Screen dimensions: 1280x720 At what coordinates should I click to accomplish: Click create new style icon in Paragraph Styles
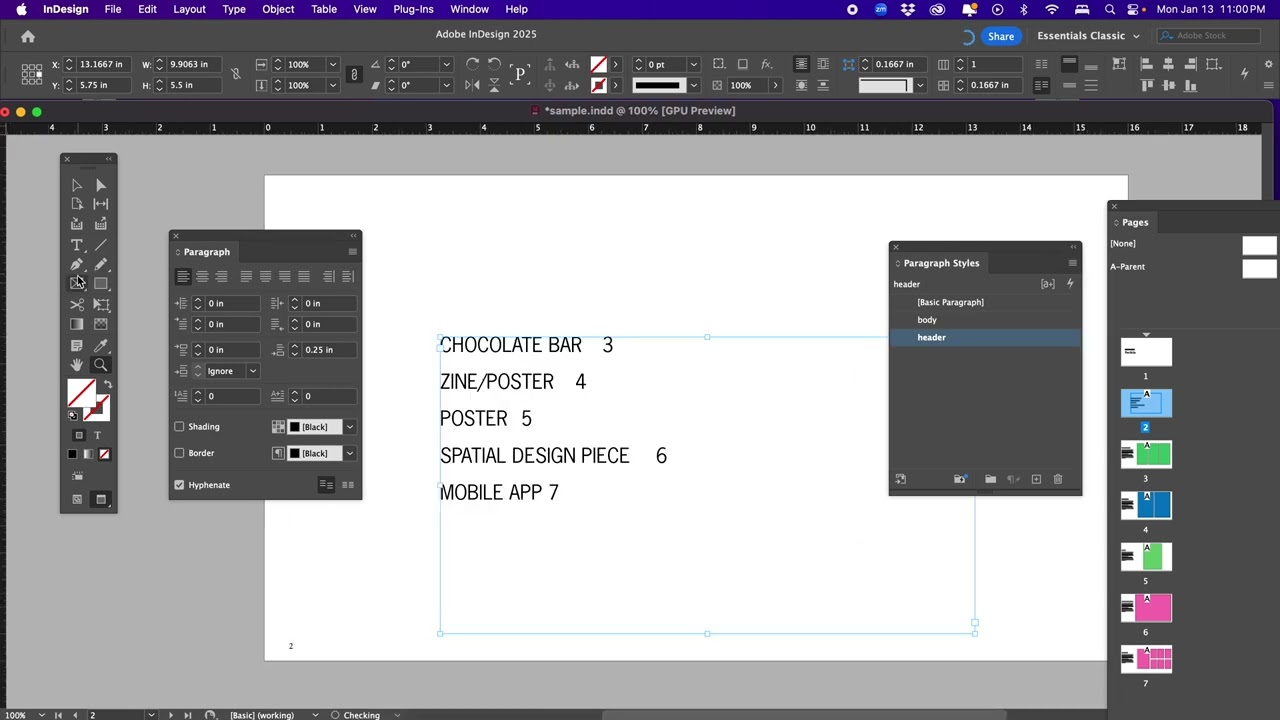pyautogui.click(x=1036, y=479)
